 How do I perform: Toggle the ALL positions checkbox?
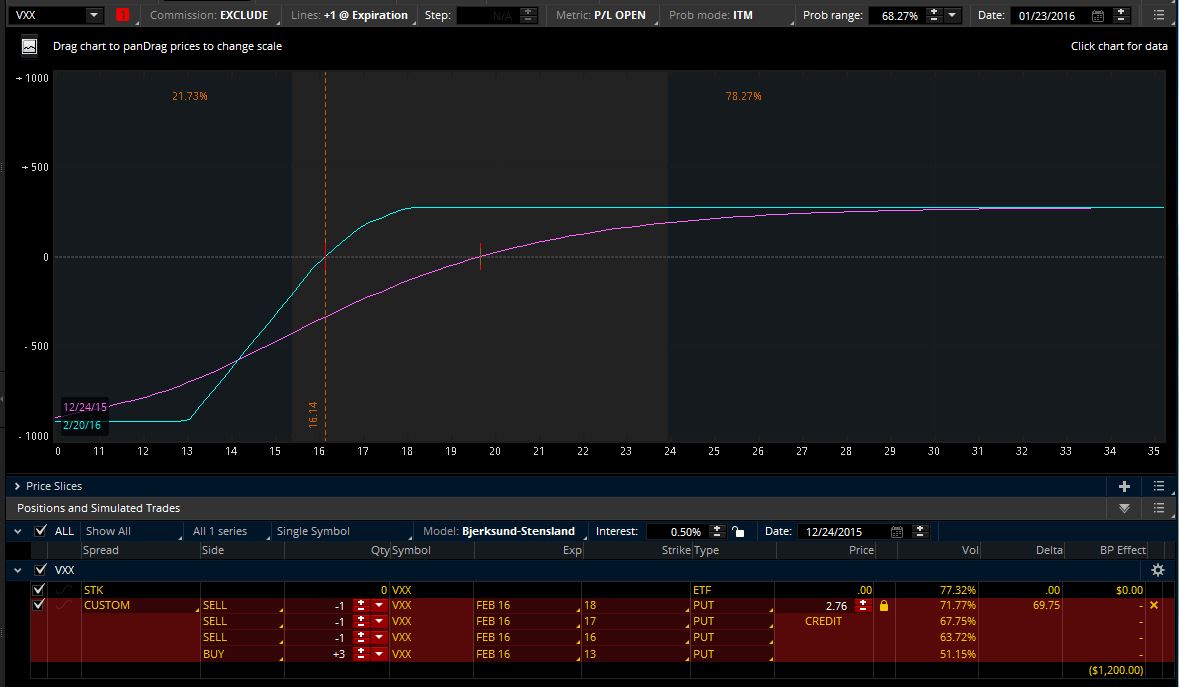[41, 531]
